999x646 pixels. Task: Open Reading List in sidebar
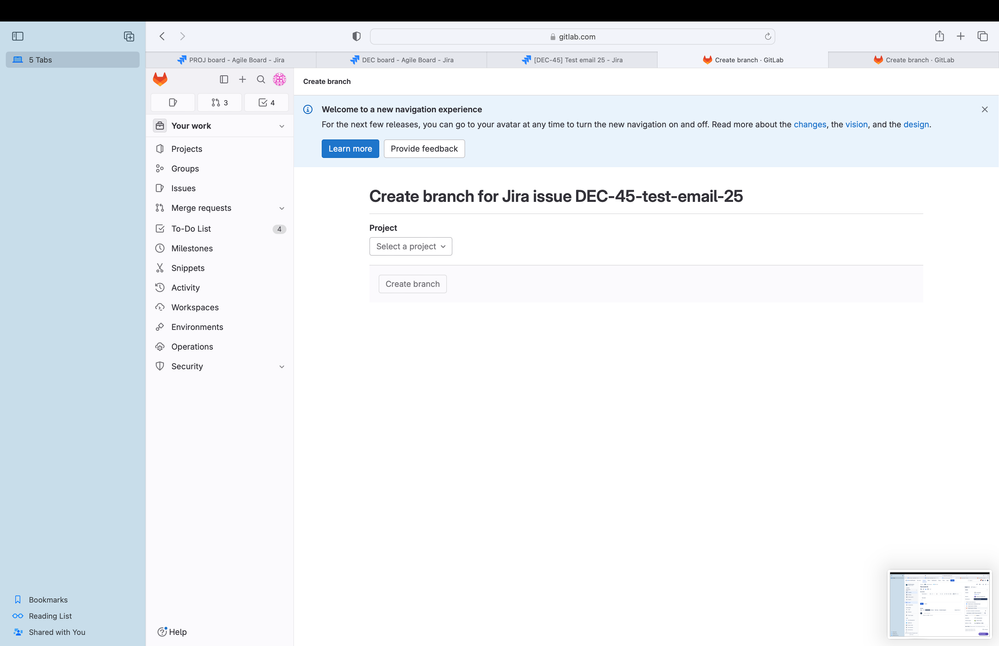[50, 616]
